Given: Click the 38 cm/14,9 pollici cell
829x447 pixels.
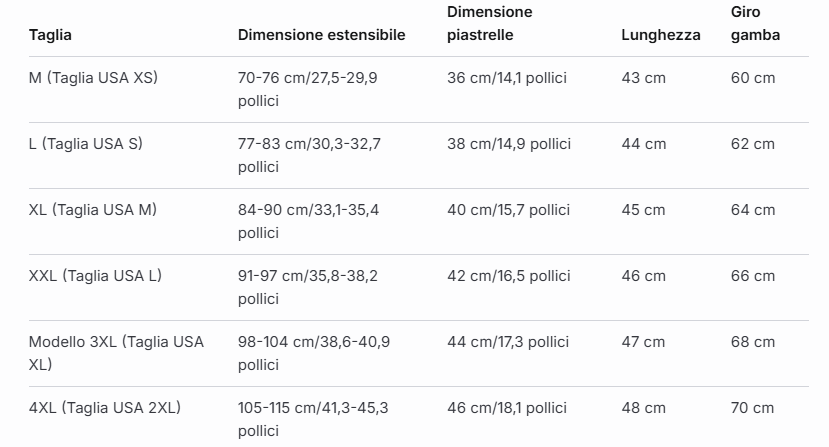Looking at the screenshot, I should [509, 144].
